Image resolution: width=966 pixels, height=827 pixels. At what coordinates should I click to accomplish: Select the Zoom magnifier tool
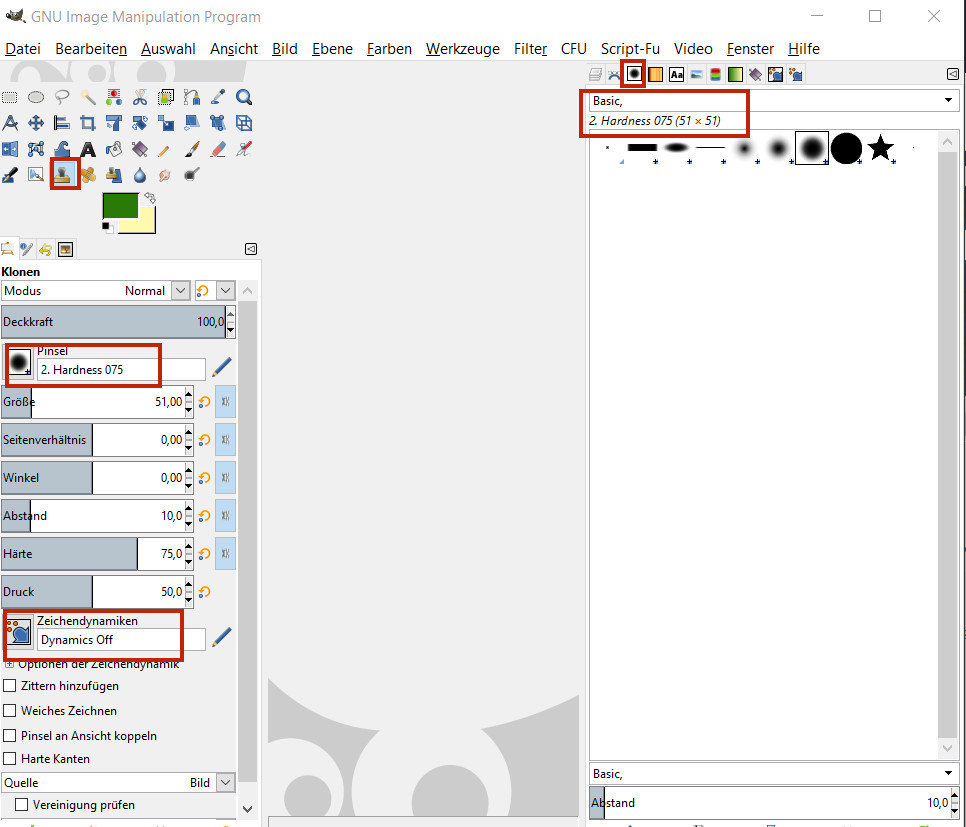[244, 97]
